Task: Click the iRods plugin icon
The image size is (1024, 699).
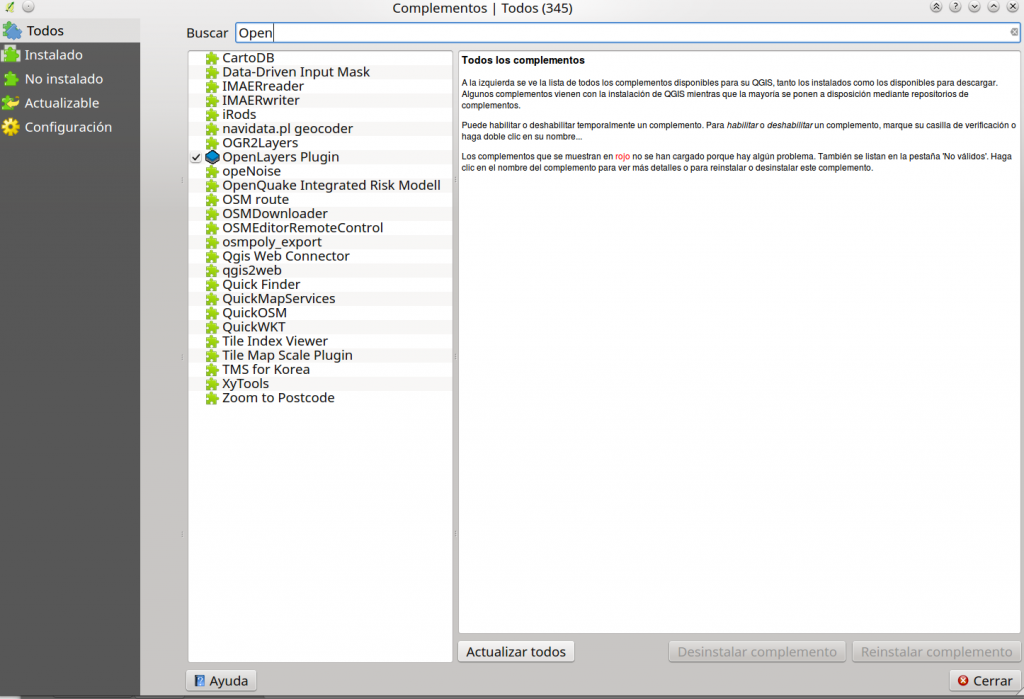Action: click(x=212, y=115)
